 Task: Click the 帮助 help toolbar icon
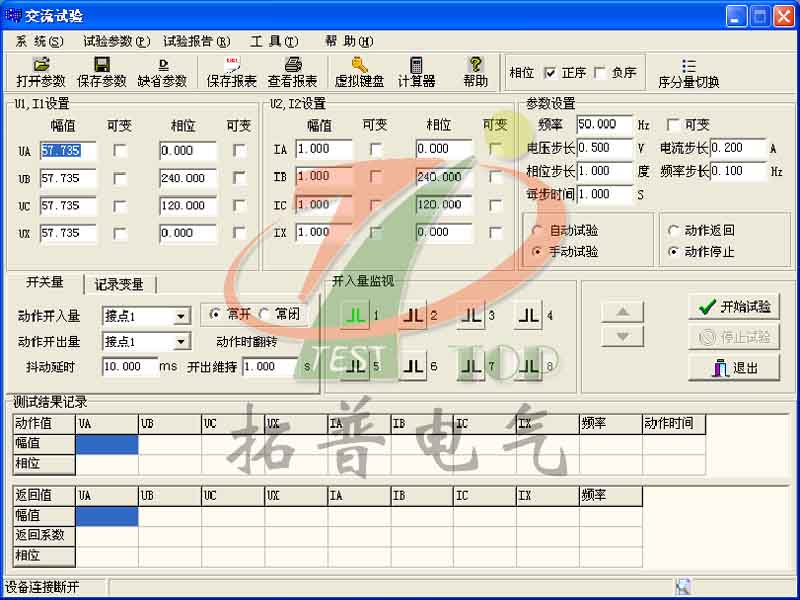pyautogui.click(x=475, y=70)
